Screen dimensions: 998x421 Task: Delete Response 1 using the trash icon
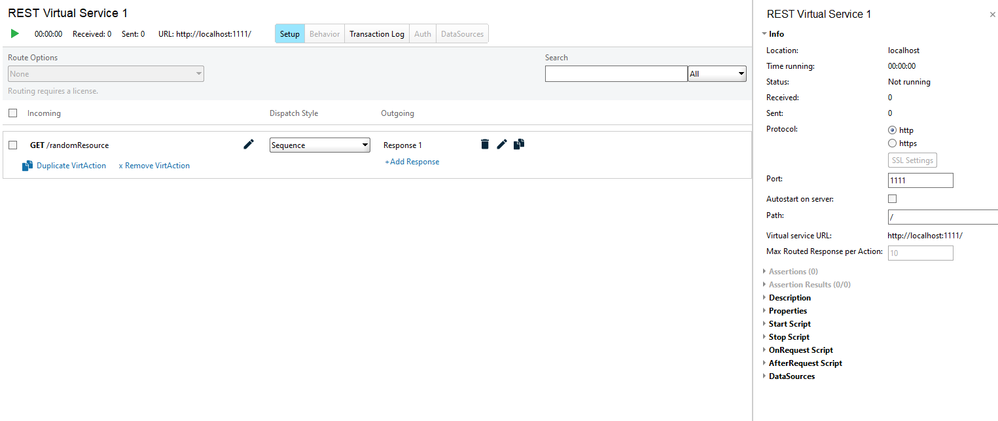point(485,144)
